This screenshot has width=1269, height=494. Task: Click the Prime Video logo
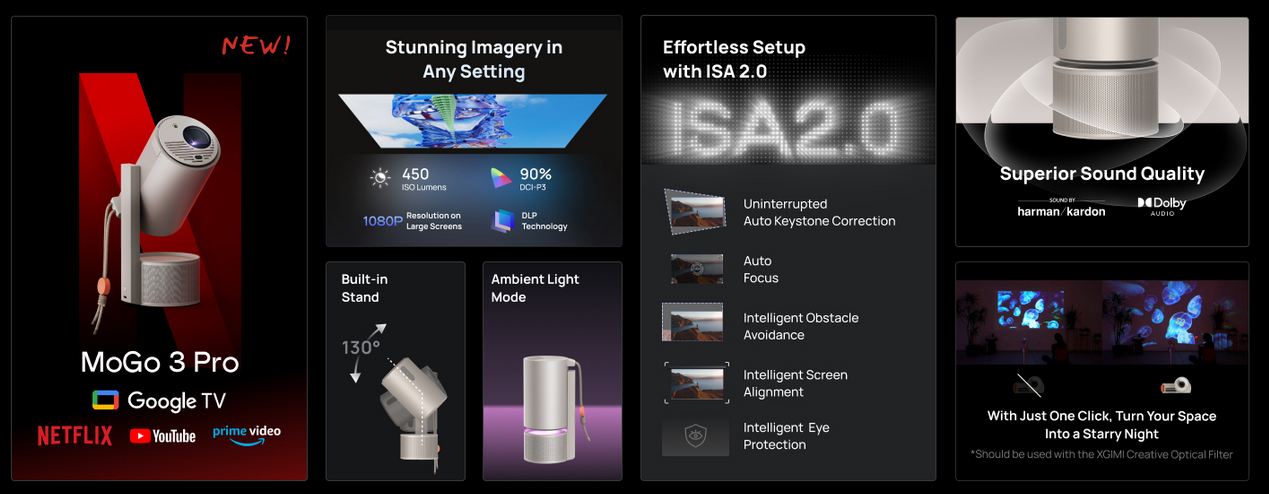coord(246,433)
